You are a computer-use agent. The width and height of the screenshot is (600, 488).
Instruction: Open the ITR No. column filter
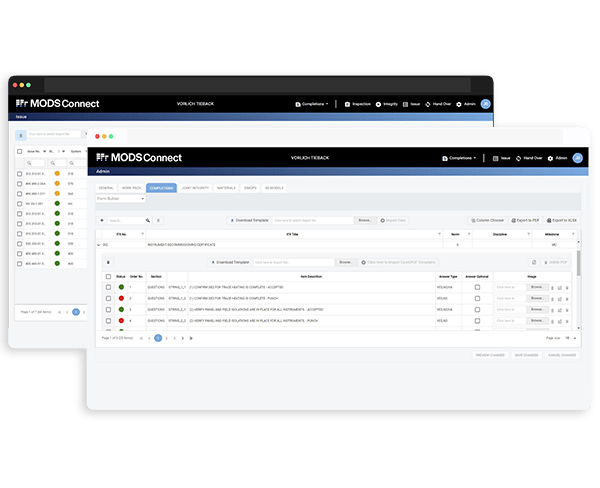point(142,234)
